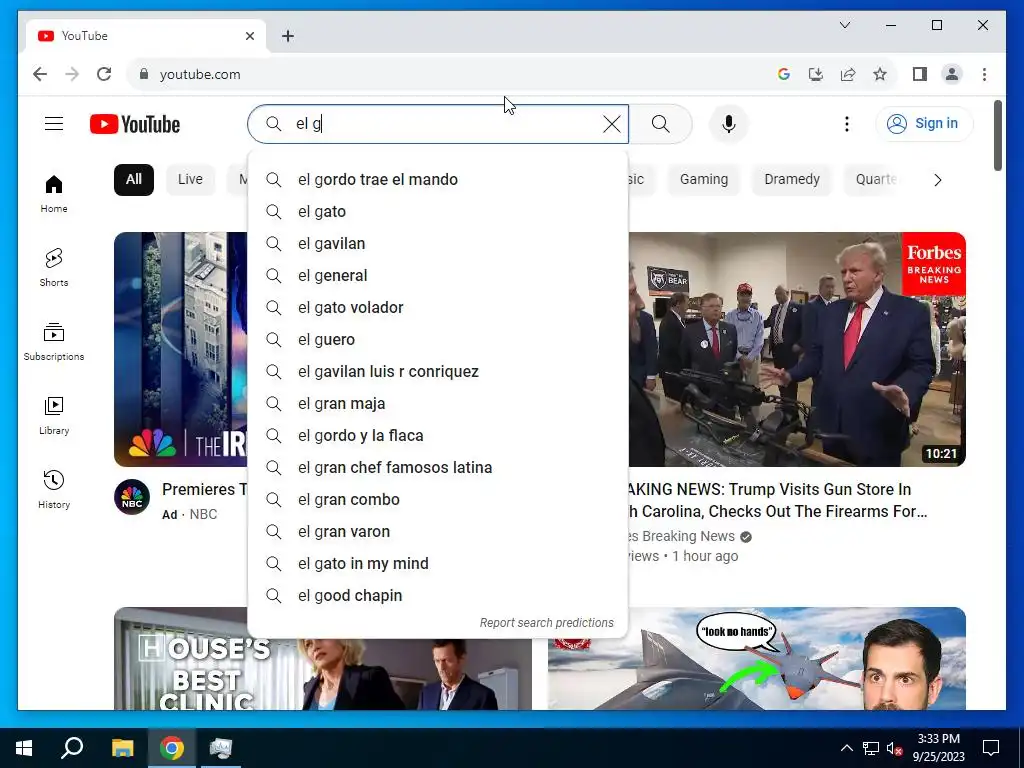Choose suggestion "el guero"
Screen dimensions: 1024x768
coord(438,340)
